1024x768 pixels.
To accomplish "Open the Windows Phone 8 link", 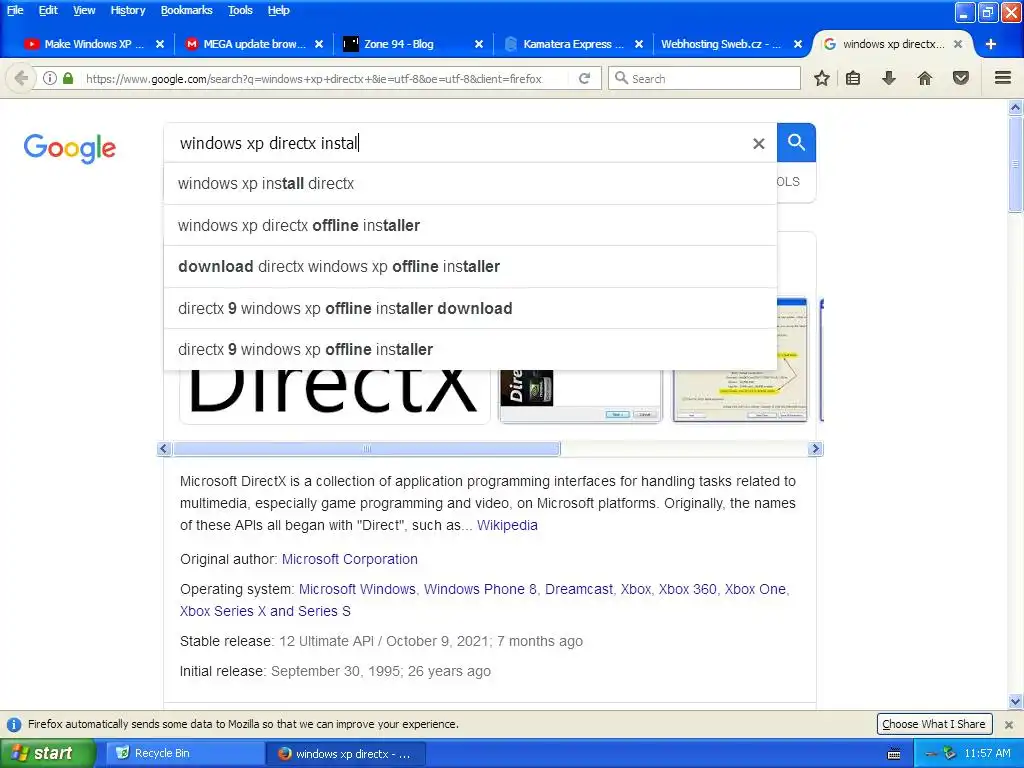I will 481,589.
